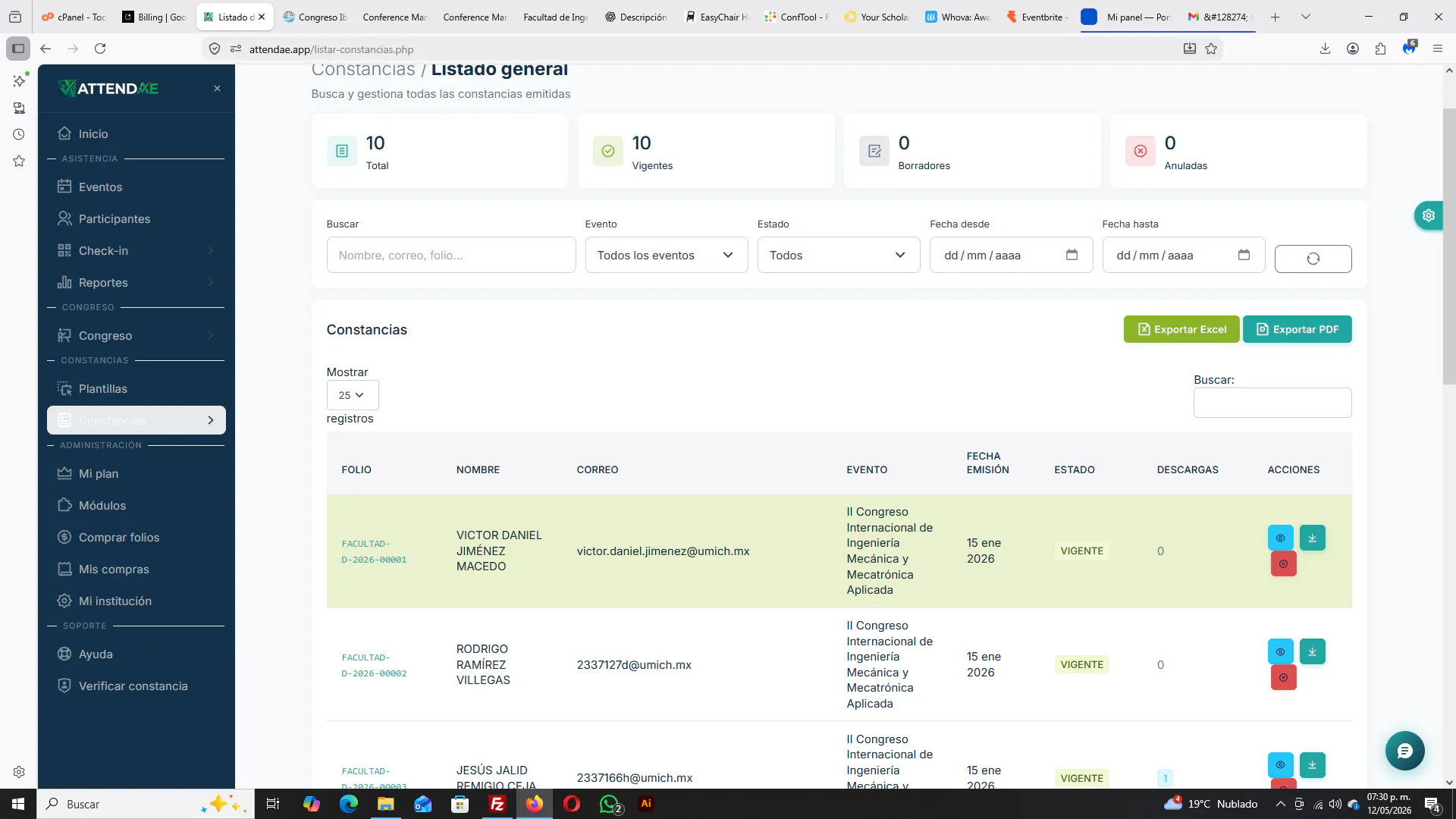
Task: Open Eventos in sidebar
Action: [x=136, y=187]
